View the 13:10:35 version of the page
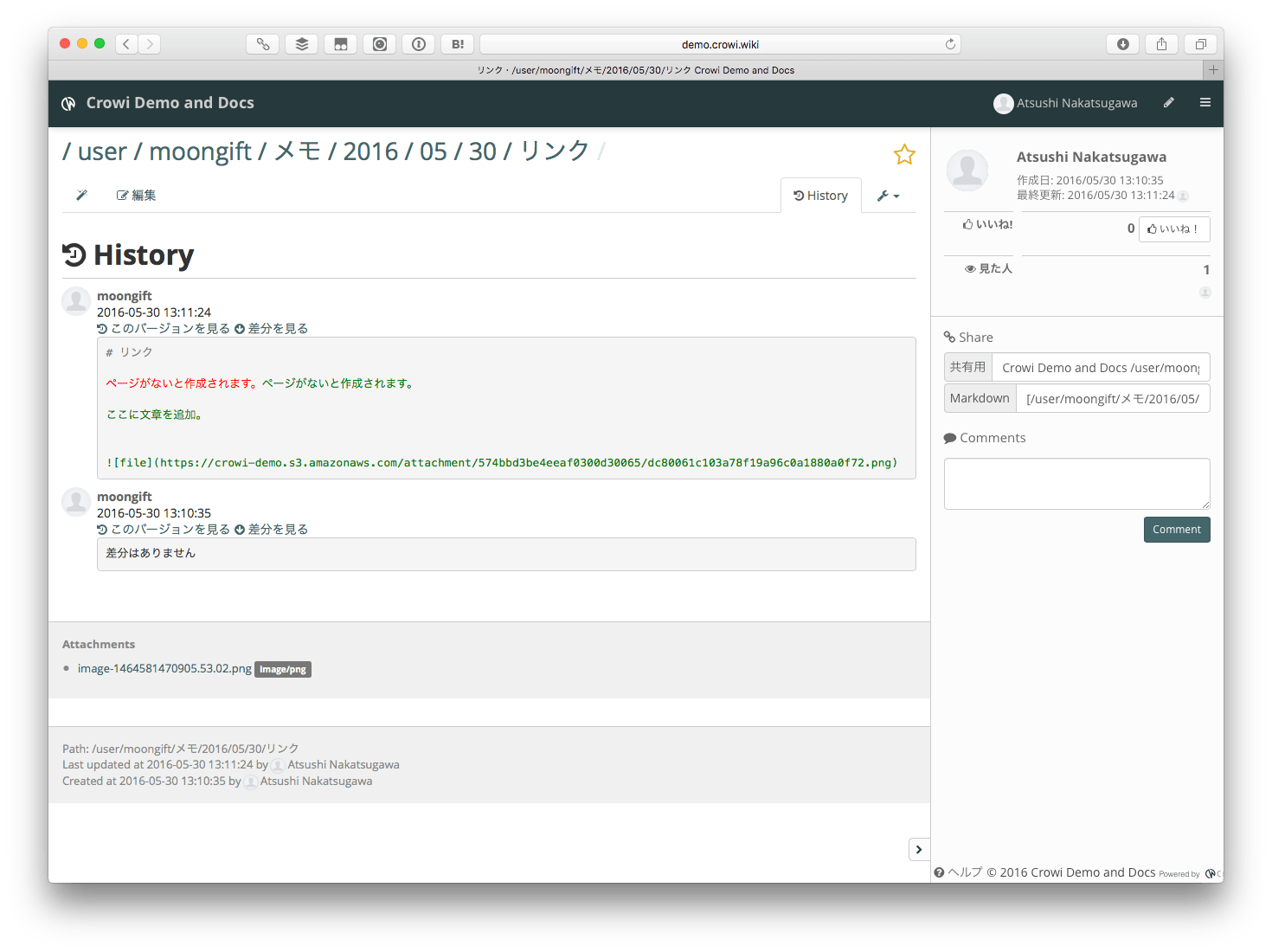1272x952 pixels. pos(164,530)
